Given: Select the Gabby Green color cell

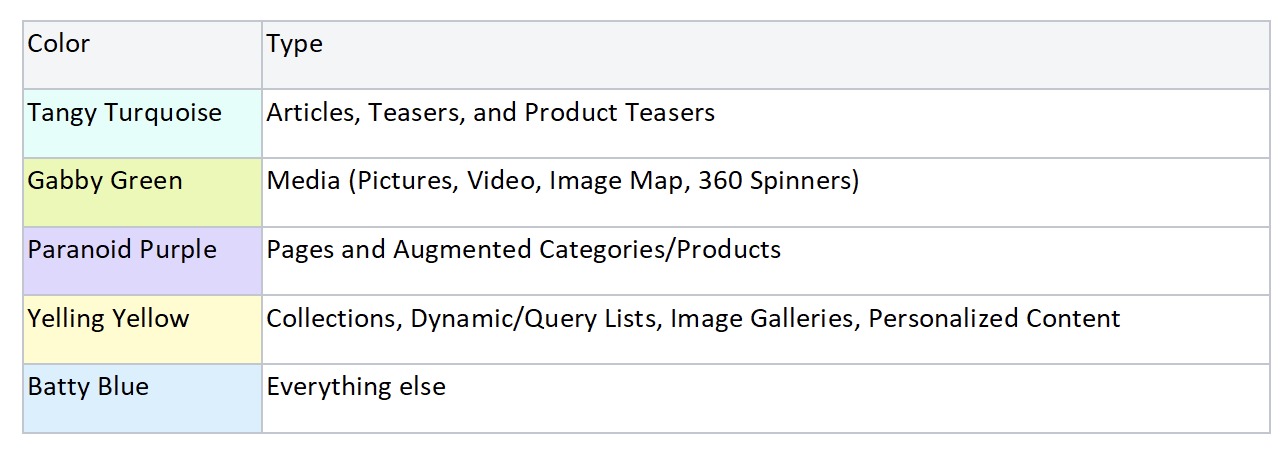Looking at the screenshot, I should (143, 192).
